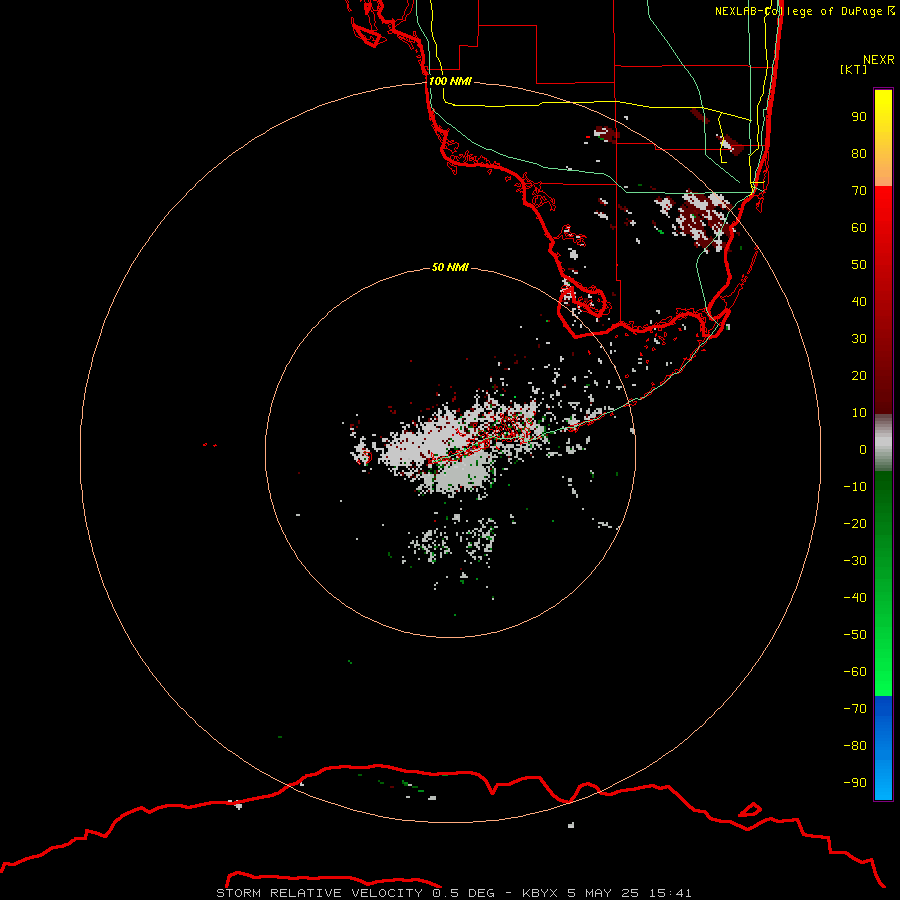Click the -50 value on the velocity scale
Viewport: 900px width, 900px height.
855,635
